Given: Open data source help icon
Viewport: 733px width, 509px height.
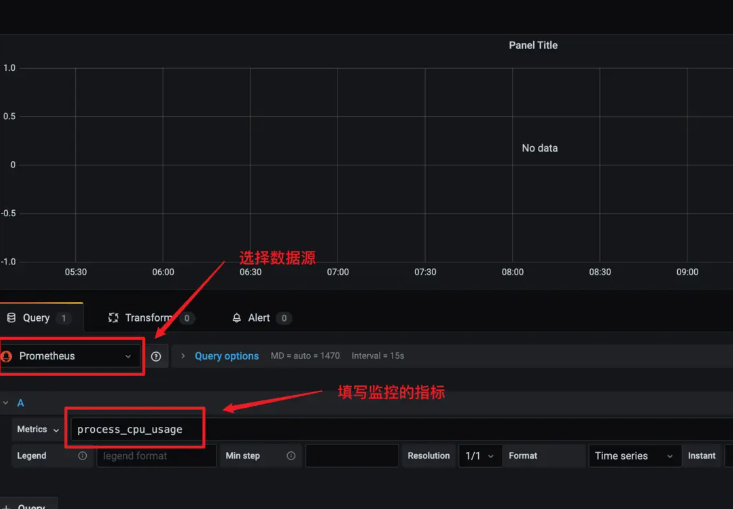Looking at the screenshot, I should pos(156,357).
